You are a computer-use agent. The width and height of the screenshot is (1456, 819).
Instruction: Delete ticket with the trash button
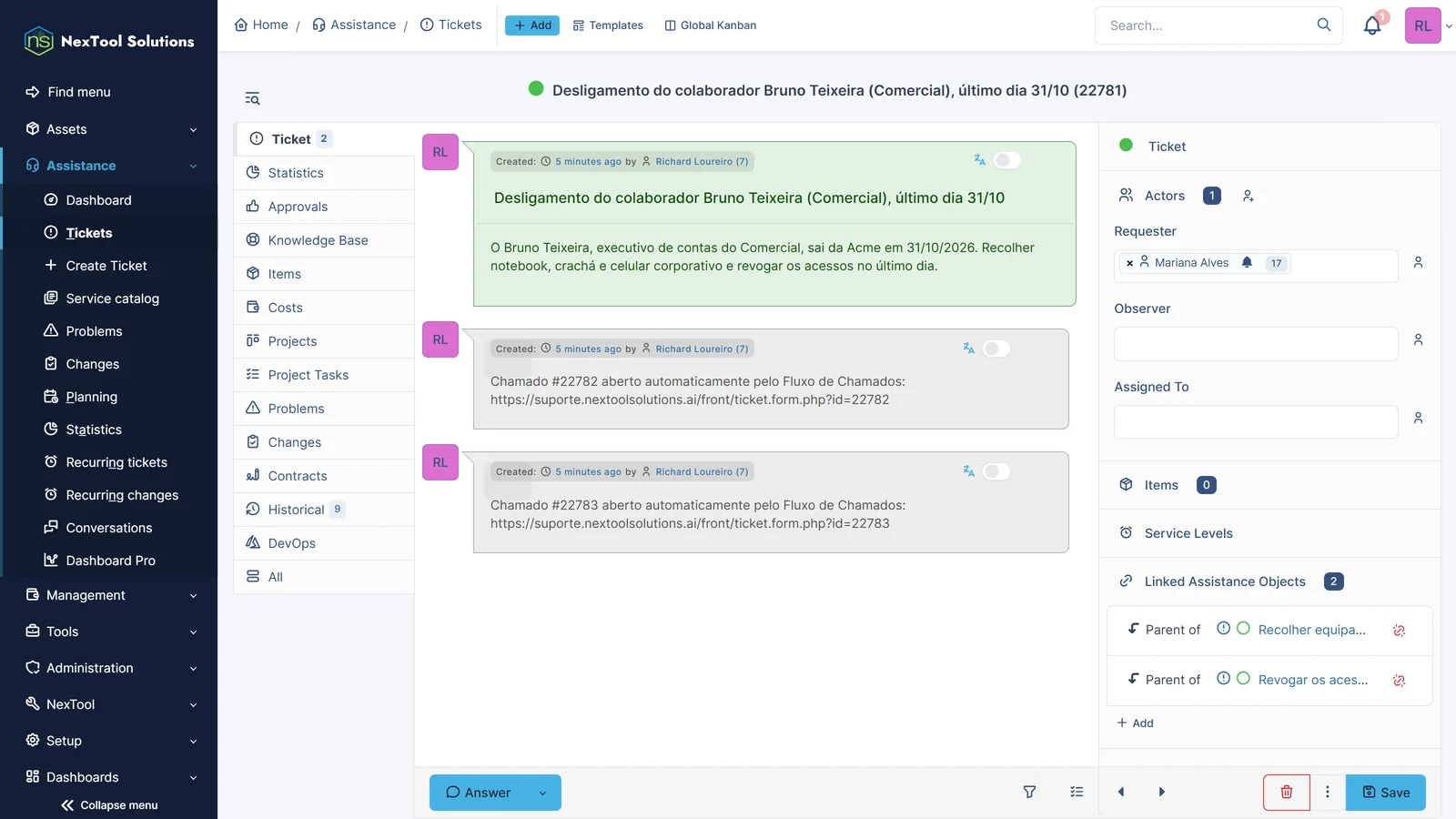point(1287,793)
